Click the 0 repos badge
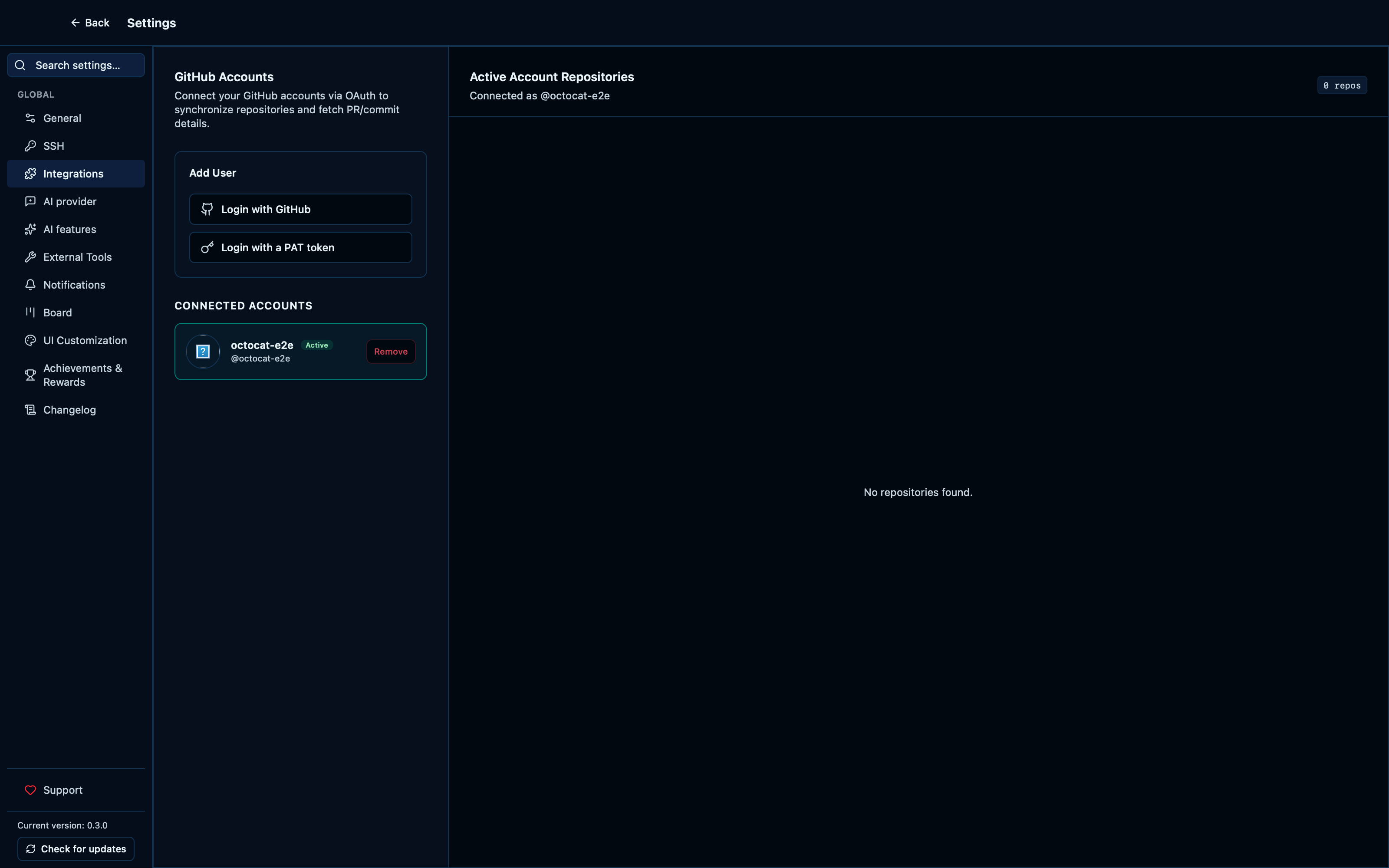Viewport: 1389px width, 868px height. pos(1342,85)
